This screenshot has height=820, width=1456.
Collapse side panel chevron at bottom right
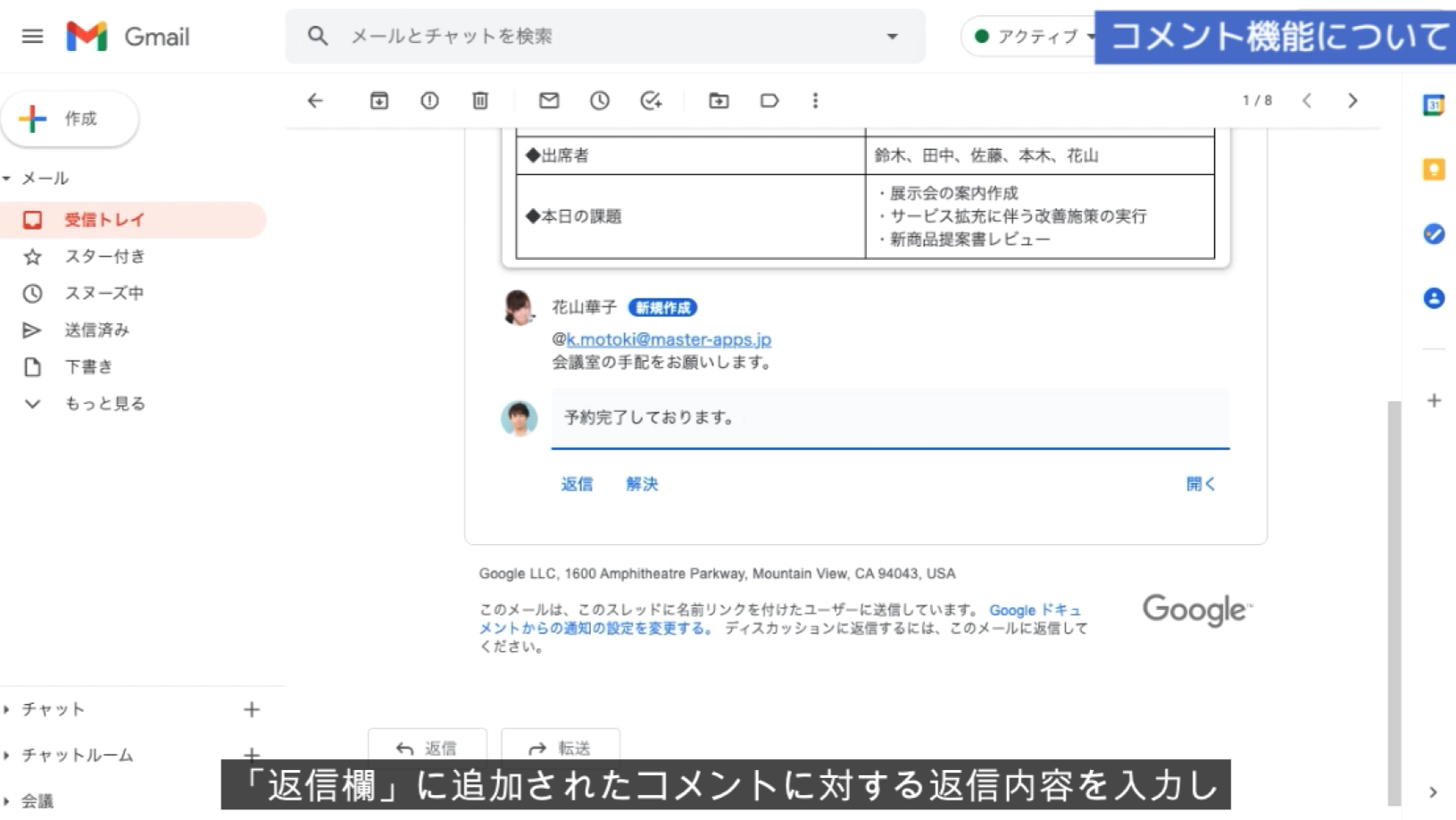(x=1433, y=792)
